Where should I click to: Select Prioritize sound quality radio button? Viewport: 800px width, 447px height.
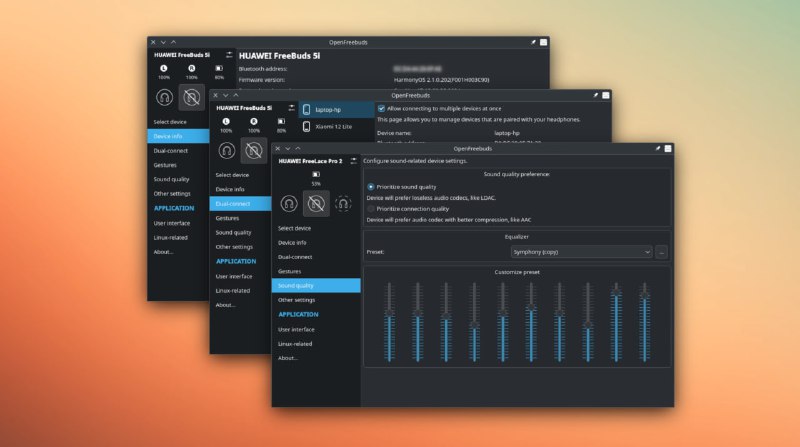(x=371, y=186)
